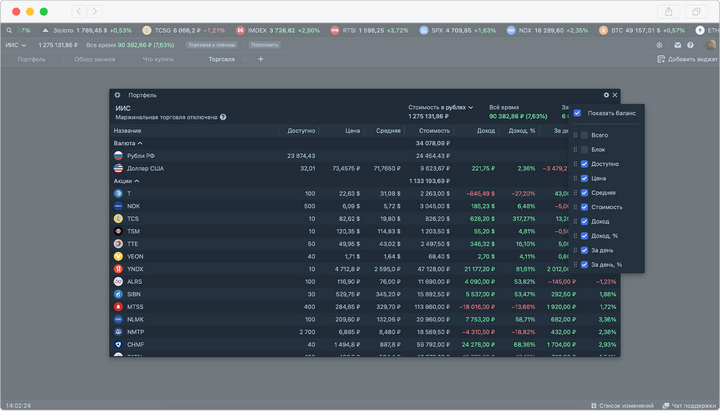Click the MTSS red stock logo
The height and width of the screenshot is (411, 720).
(x=118, y=307)
